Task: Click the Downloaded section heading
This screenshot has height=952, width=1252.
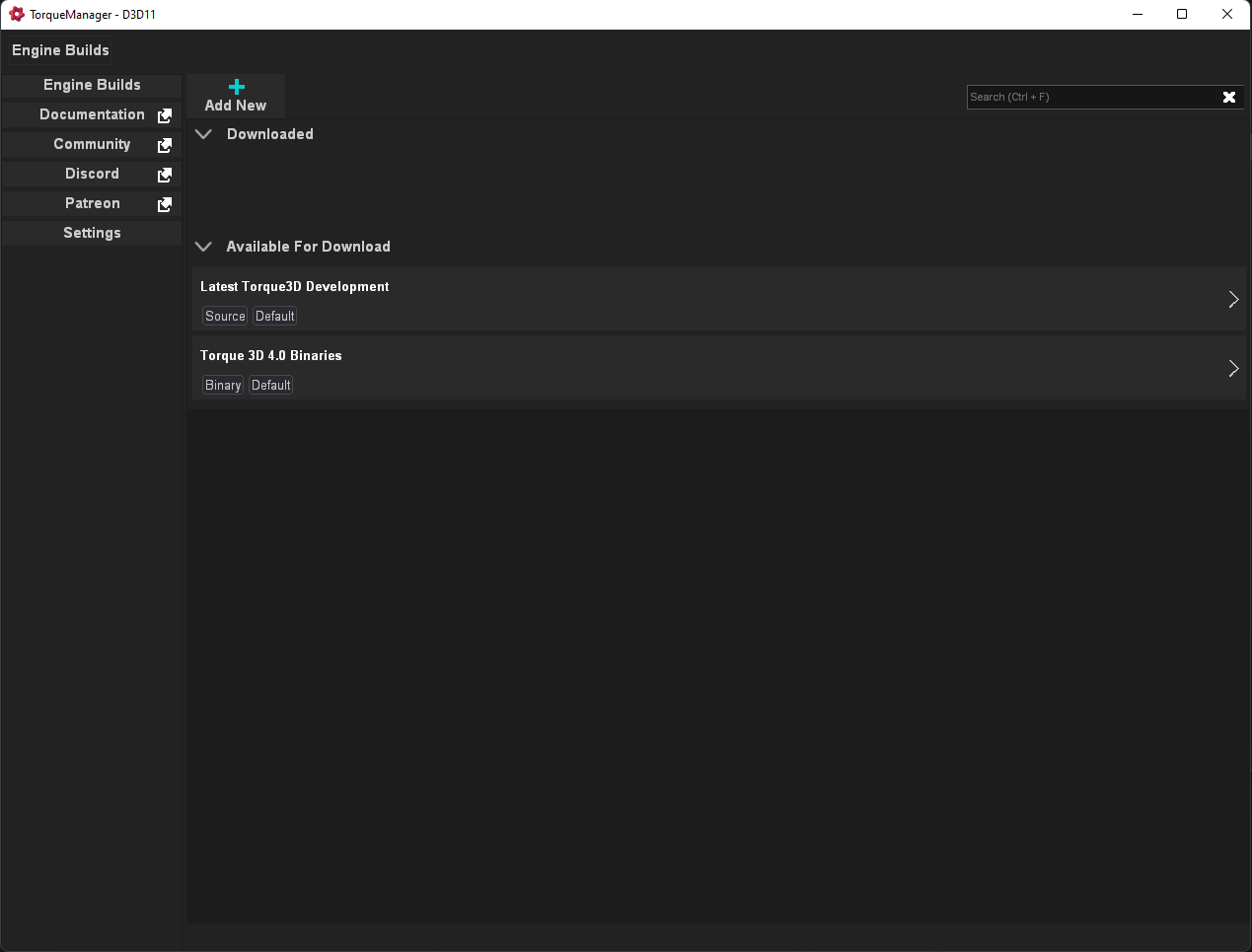Action: (x=270, y=134)
